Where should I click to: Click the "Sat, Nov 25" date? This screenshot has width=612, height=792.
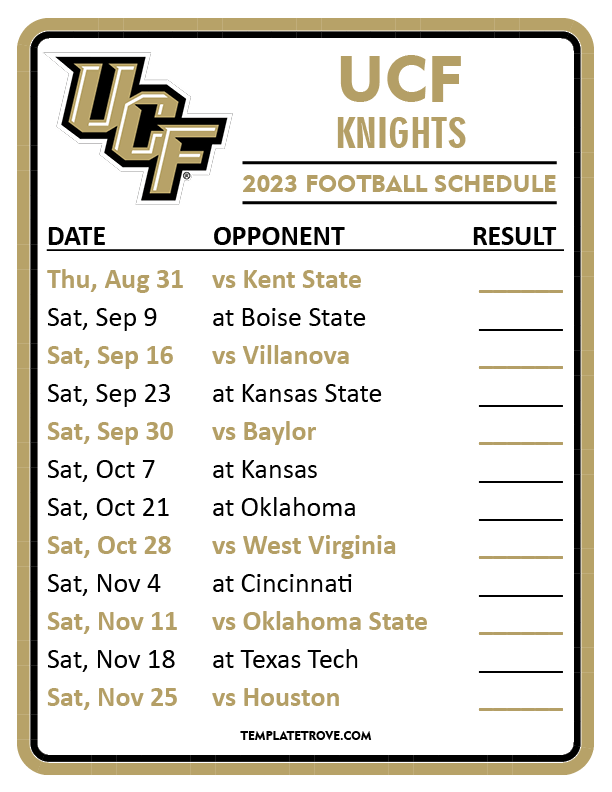112,698
